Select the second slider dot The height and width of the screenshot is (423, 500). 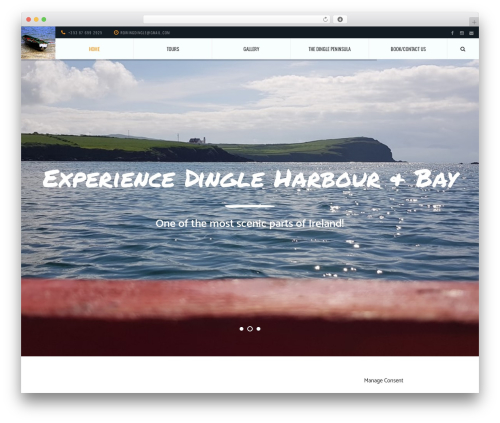click(250, 329)
